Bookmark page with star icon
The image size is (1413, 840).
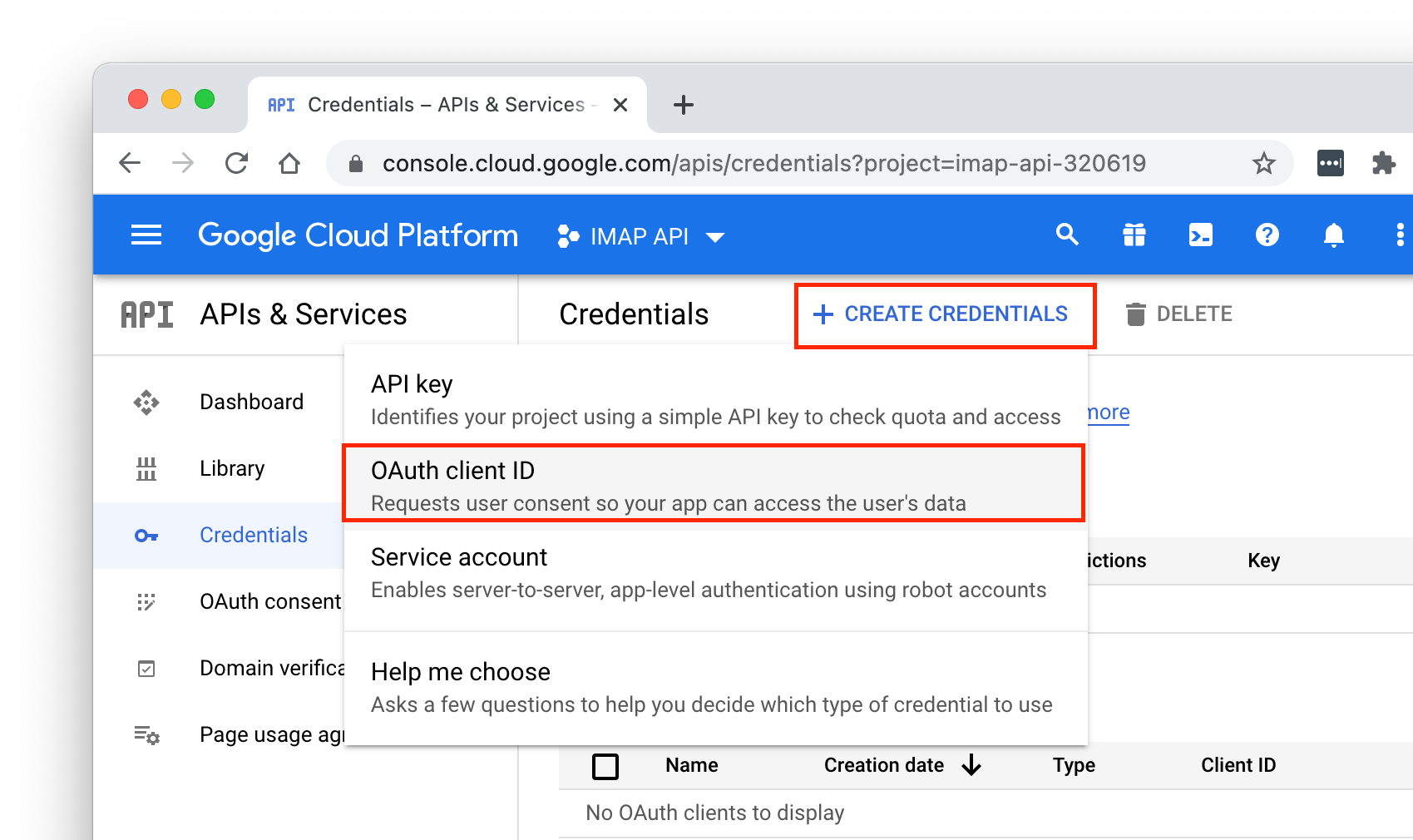tap(1264, 163)
